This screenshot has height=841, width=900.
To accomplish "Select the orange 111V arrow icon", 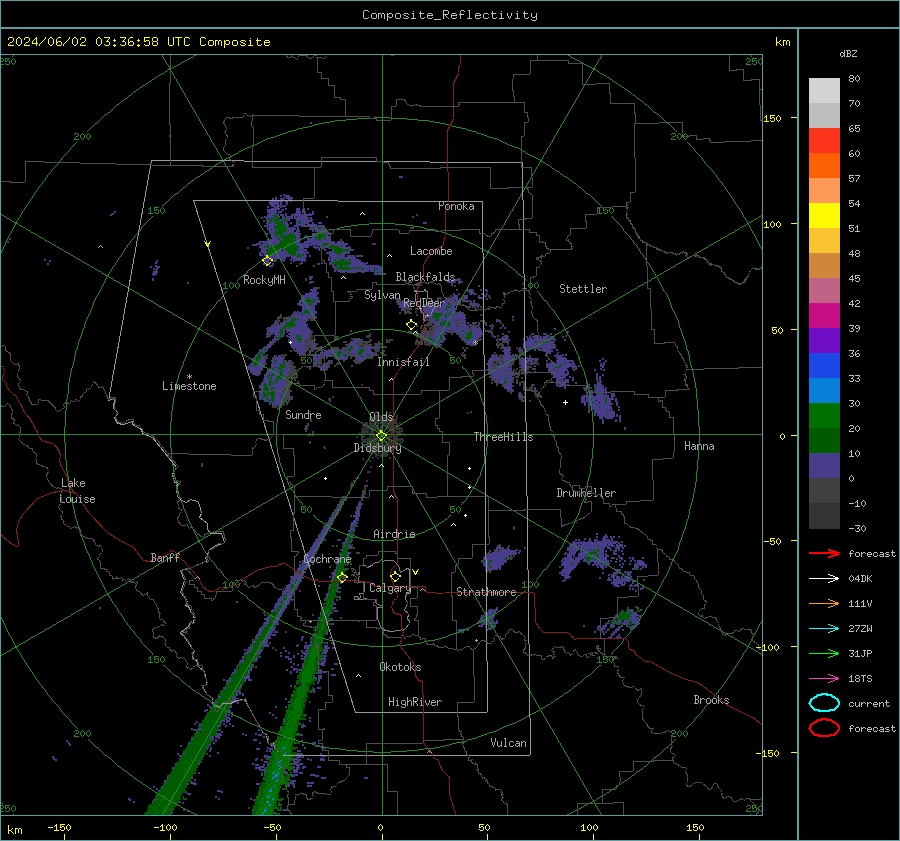I will tap(824, 603).
